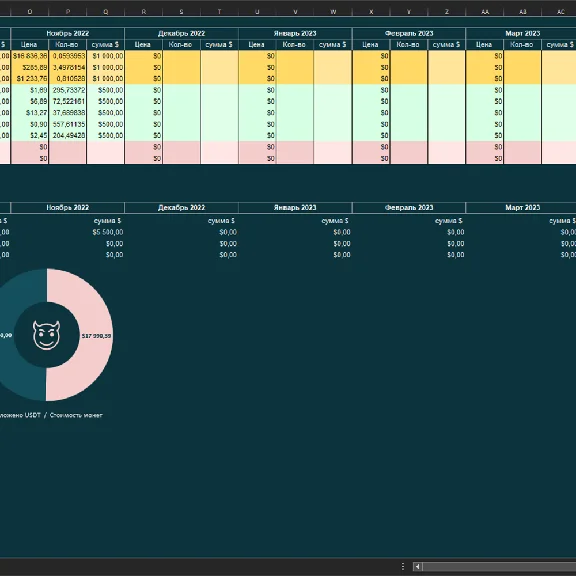Click the chart caption 'Стоимость монет'
Screen dimensions: 576x576
pyautogui.click(x=76, y=415)
